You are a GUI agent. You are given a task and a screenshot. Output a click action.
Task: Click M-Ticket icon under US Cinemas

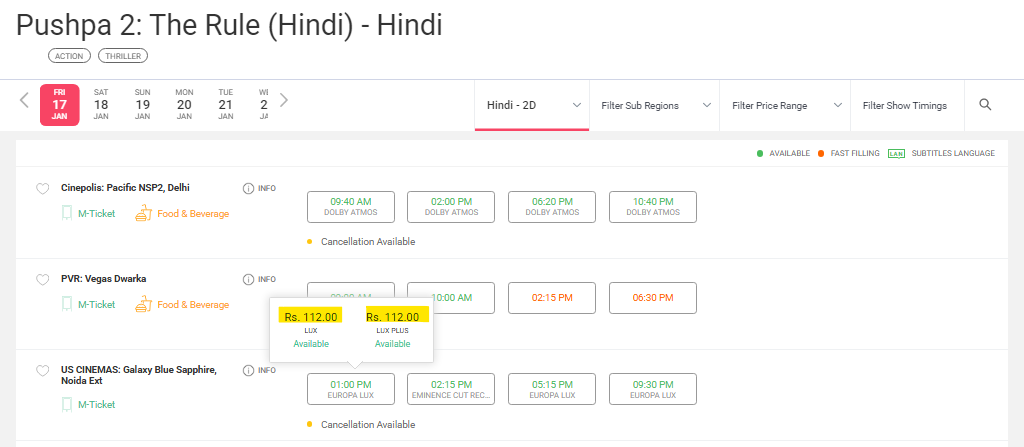pyautogui.click(x=67, y=405)
